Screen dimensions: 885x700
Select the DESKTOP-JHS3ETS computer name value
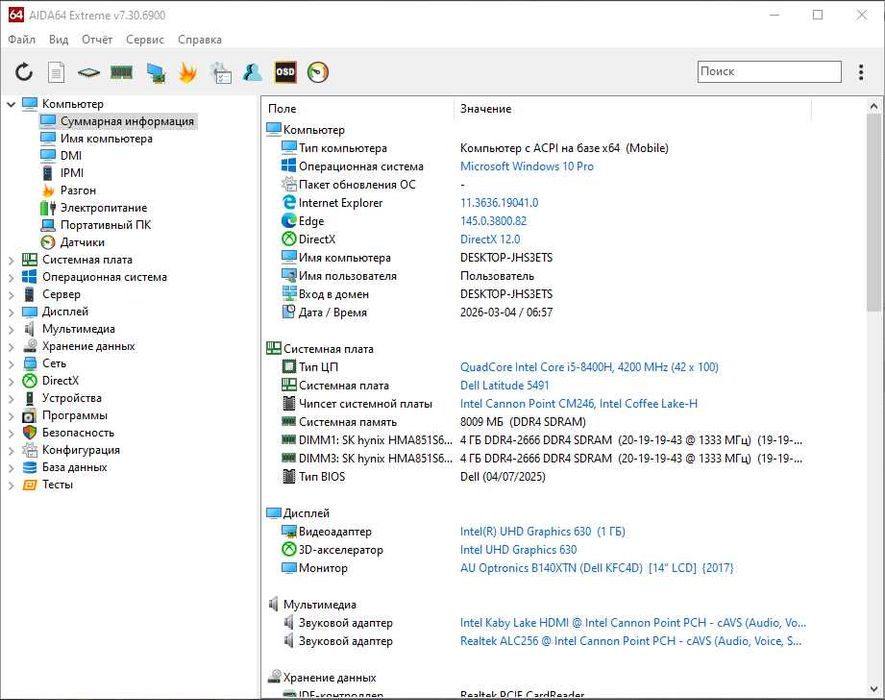pos(506,257)
